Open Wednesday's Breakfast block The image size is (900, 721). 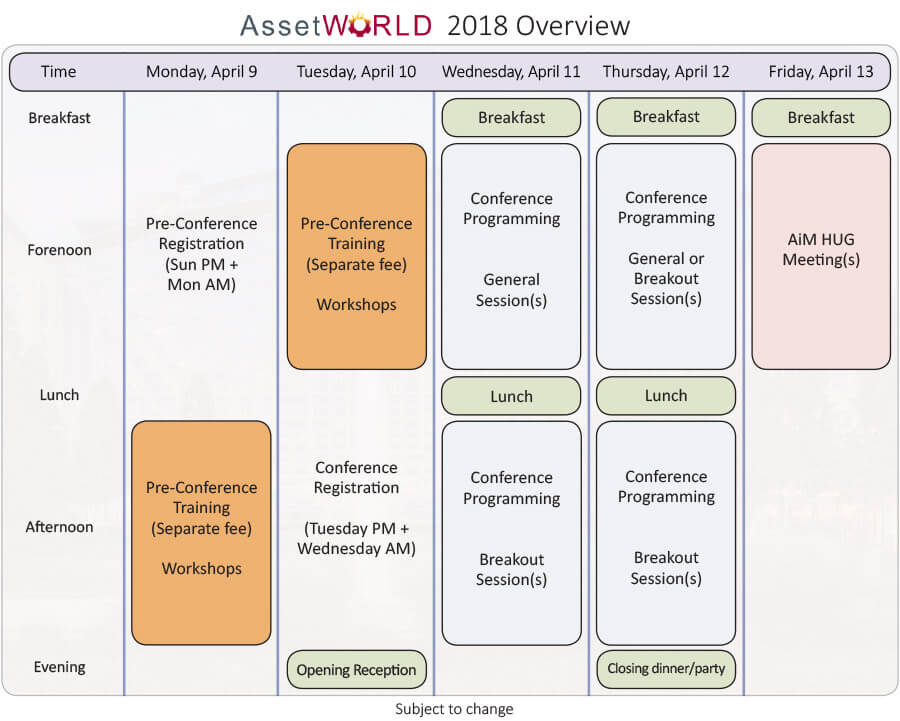click(511, 118)
